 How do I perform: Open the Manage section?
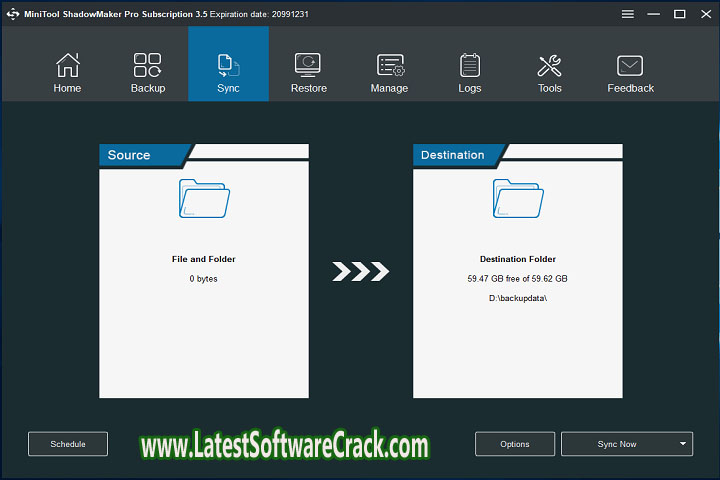[x=389, y=72]
